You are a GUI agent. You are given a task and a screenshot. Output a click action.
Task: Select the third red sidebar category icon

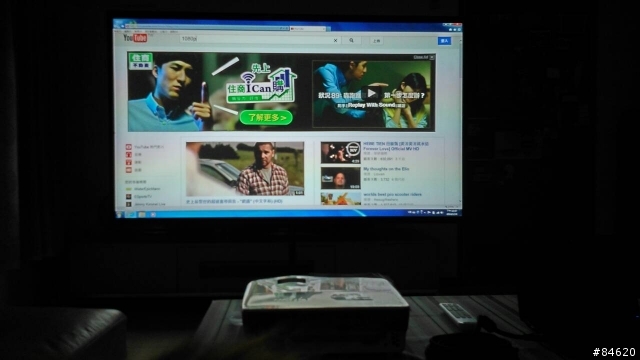(x=129, y=162)
